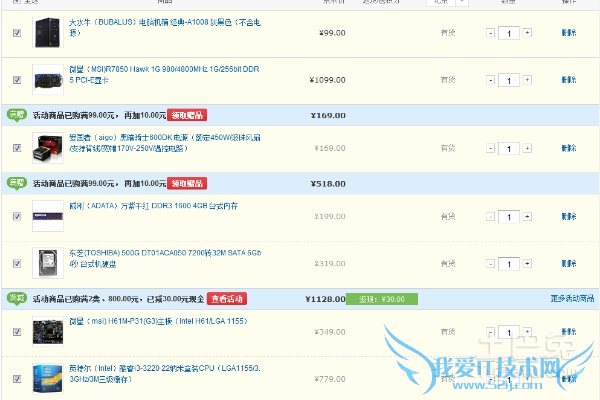Decrease quantity of aigo 800DK power supply
The width and height of the screenshot is (600, 400).
pyautogui.click(x=490, y=148)
